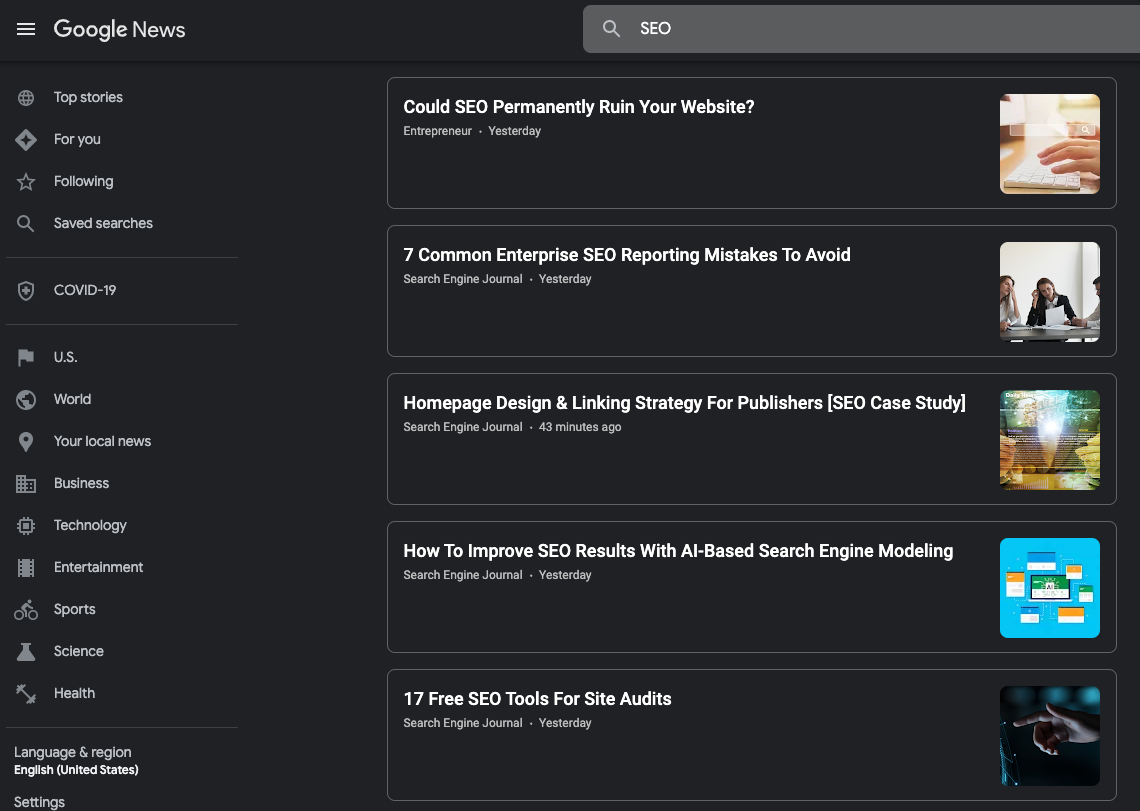Click the Health dumbbell icon
The image size is (1140, 811).
pyautogui.click(x=26, y=694)
